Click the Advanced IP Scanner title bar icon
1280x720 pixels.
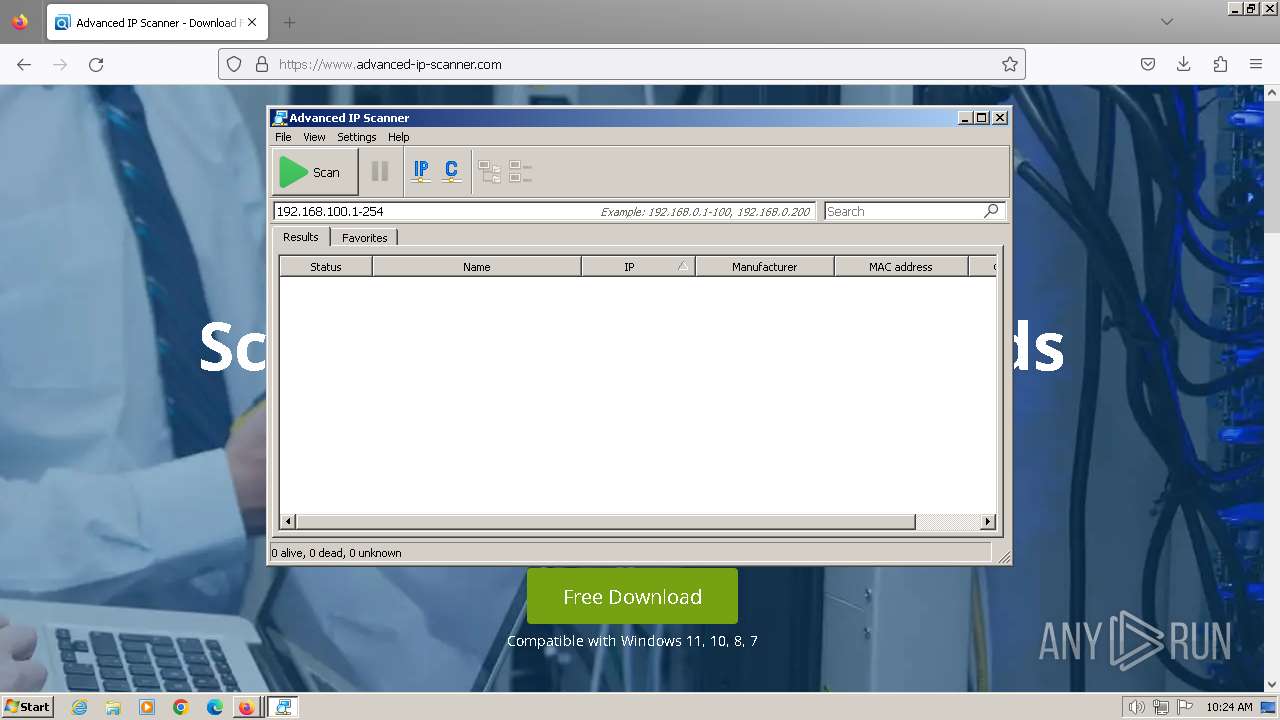280,118
